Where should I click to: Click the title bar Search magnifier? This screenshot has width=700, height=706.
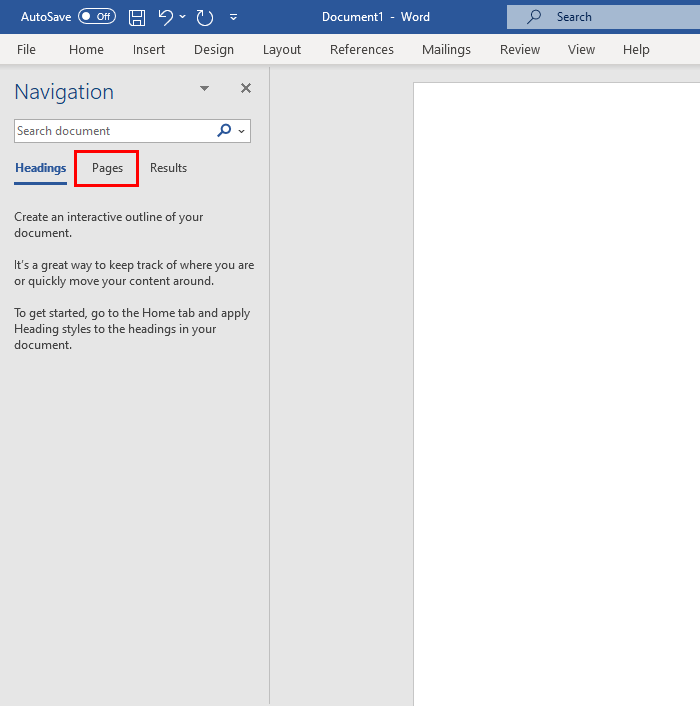point(534,17)
